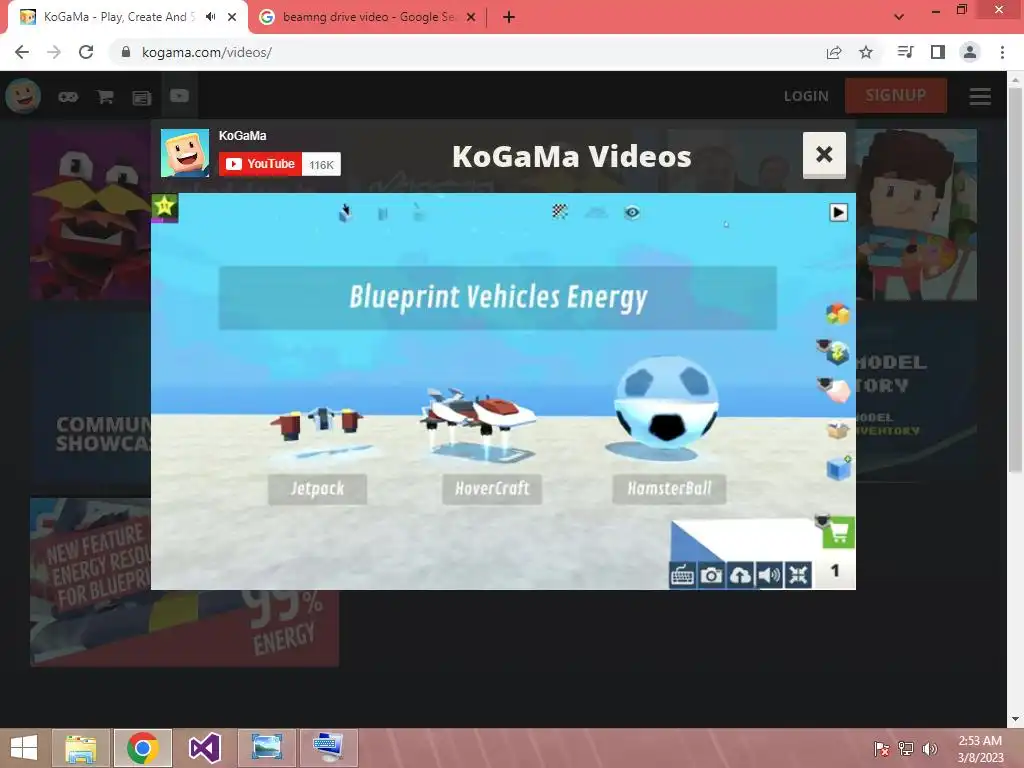The image size is (1024, 768).
Task: Click the globe model icon on right
Action: (x=835, y=352)
